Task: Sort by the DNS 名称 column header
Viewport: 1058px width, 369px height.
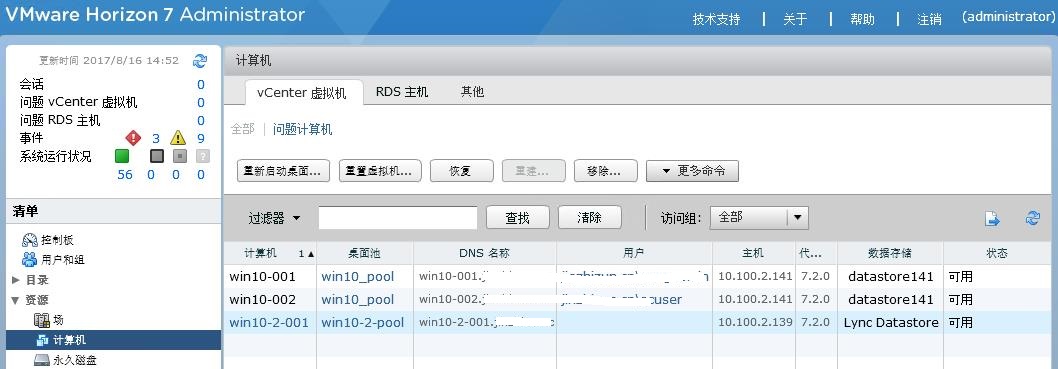Action: [x=484, y=253]
